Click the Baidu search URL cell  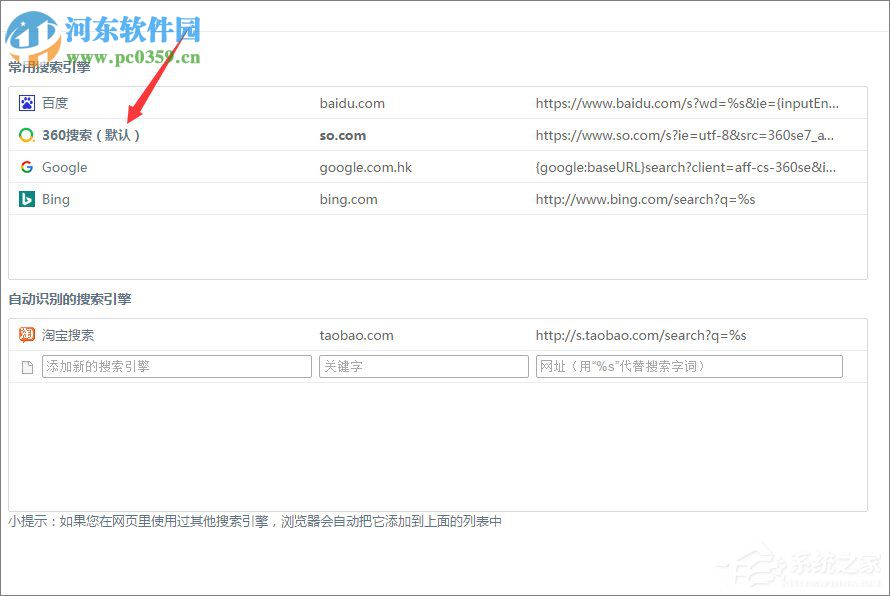pyautogui.click(x=687, y=103)
